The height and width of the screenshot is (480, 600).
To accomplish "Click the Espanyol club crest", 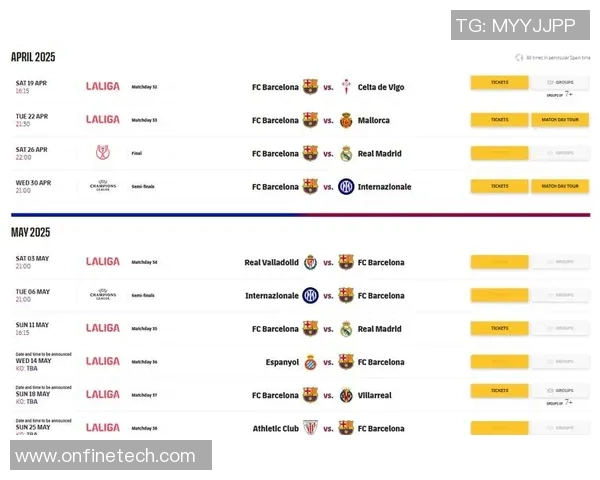I will click(310, 361).
